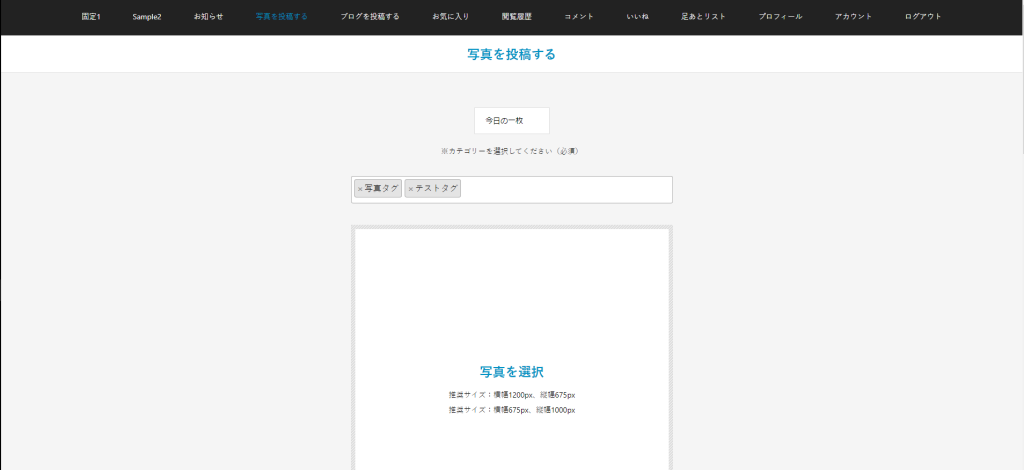1024x470 pixels.
Task: Go to the いいね likes page
Action: point(637,17)
